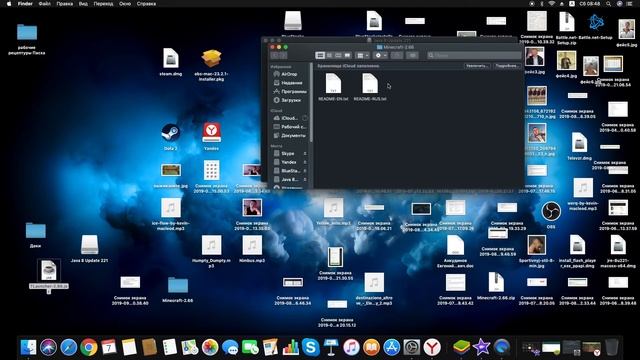The height and width of the screenshot is (360, 640).
Task: Open the Finder menu in menu bar
Action: (25, 4)
